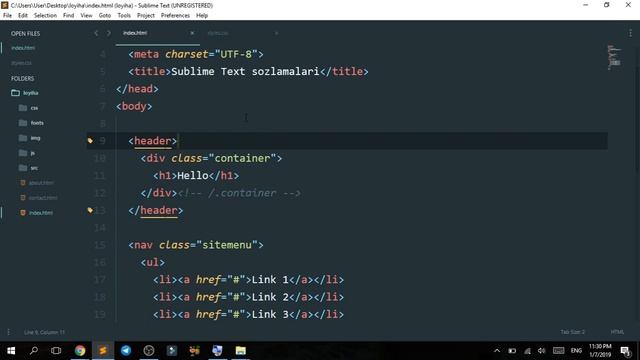The image size is (640, 360).
Task: Open the Find menu
Action: (x=69, y=16)
